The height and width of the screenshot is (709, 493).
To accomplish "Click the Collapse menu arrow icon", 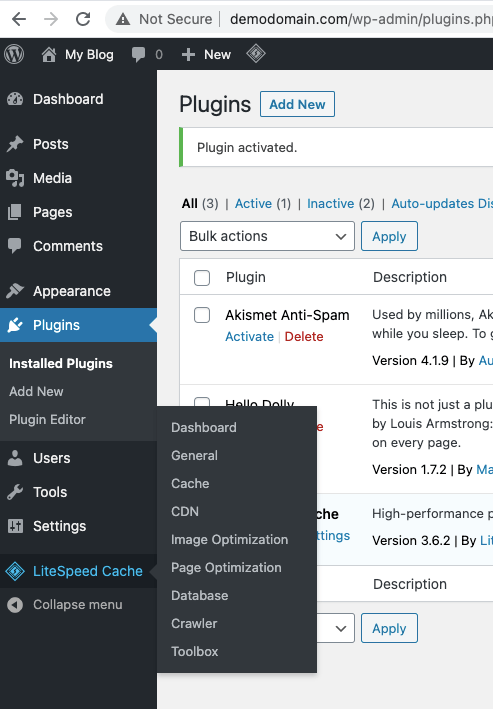I will coord(15,605).
